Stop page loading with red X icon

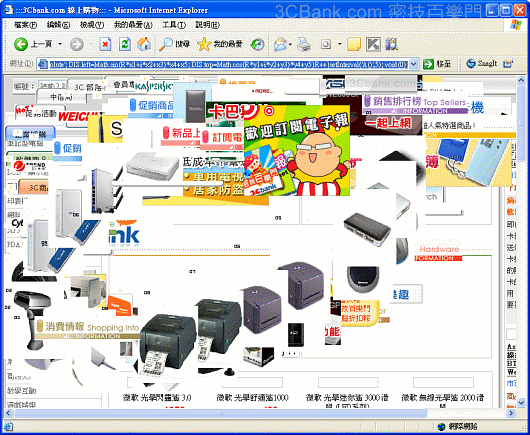[x=105, y=44]
